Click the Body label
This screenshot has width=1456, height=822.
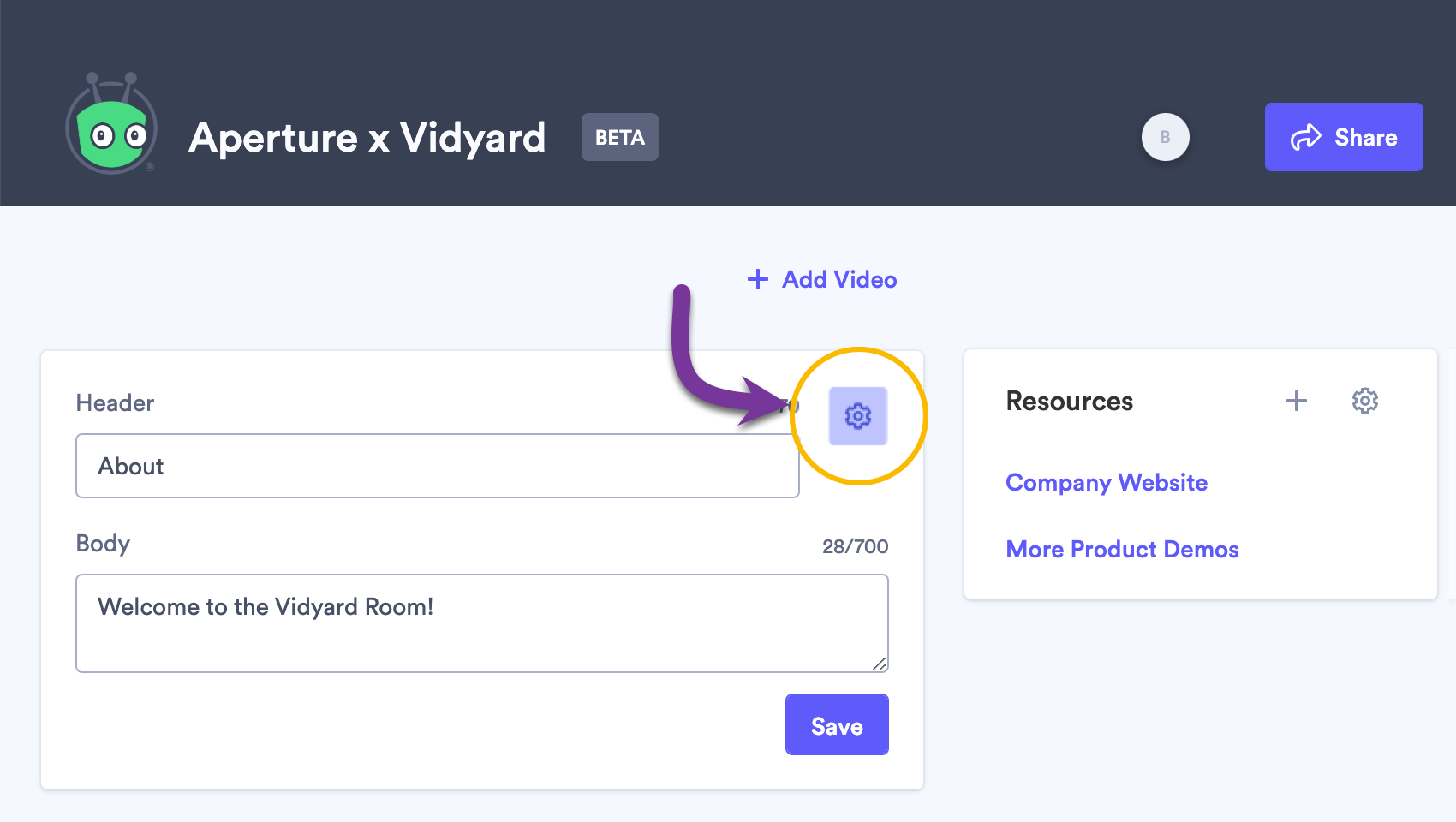click(x=103, y=544)
